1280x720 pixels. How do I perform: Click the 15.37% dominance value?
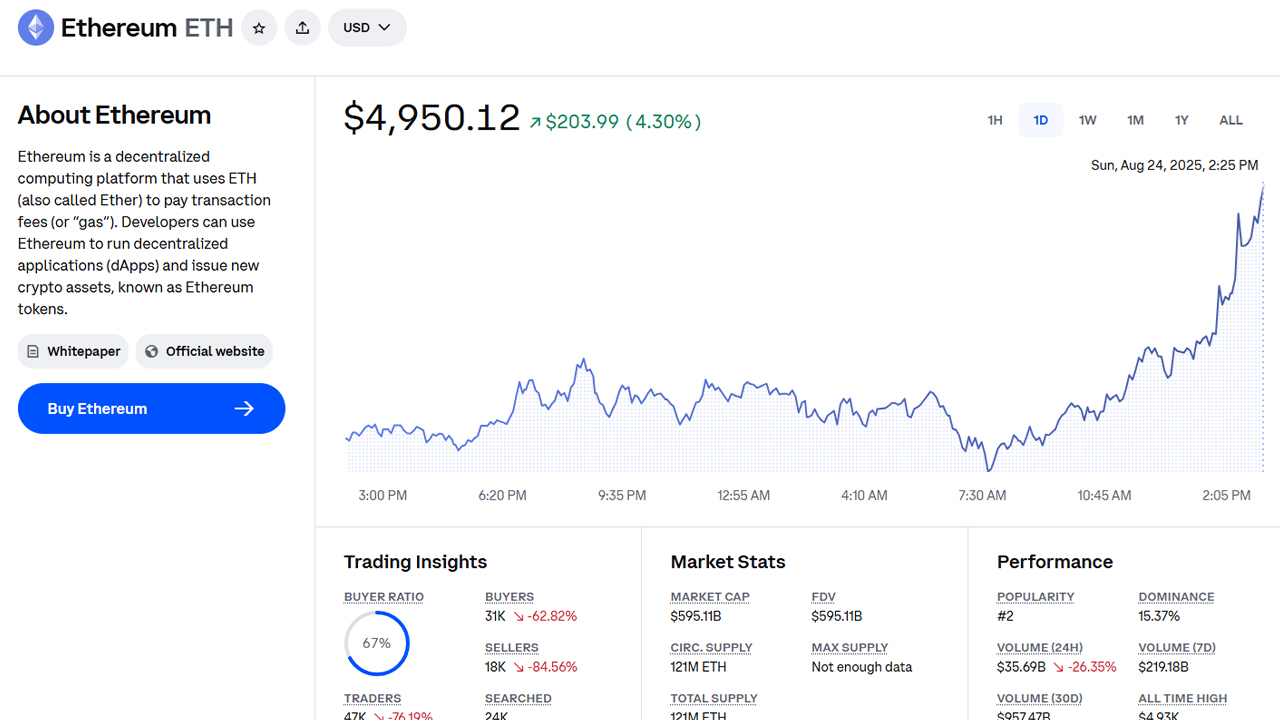tap(1159, 616)
